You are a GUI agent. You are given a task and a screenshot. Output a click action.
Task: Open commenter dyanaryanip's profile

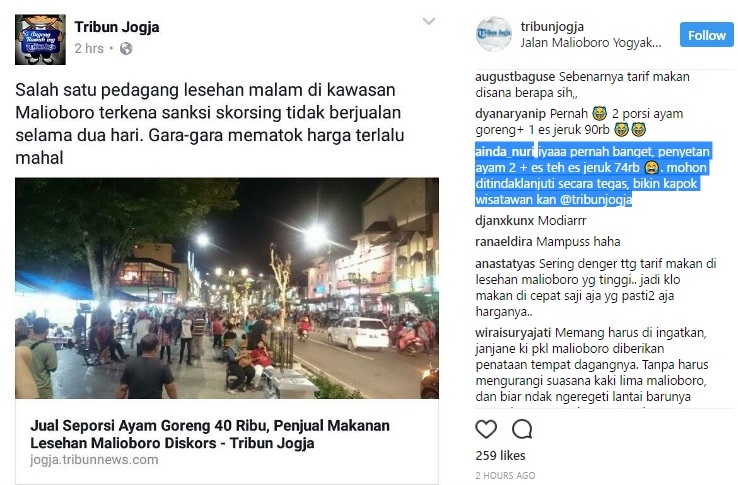point(511,114)
